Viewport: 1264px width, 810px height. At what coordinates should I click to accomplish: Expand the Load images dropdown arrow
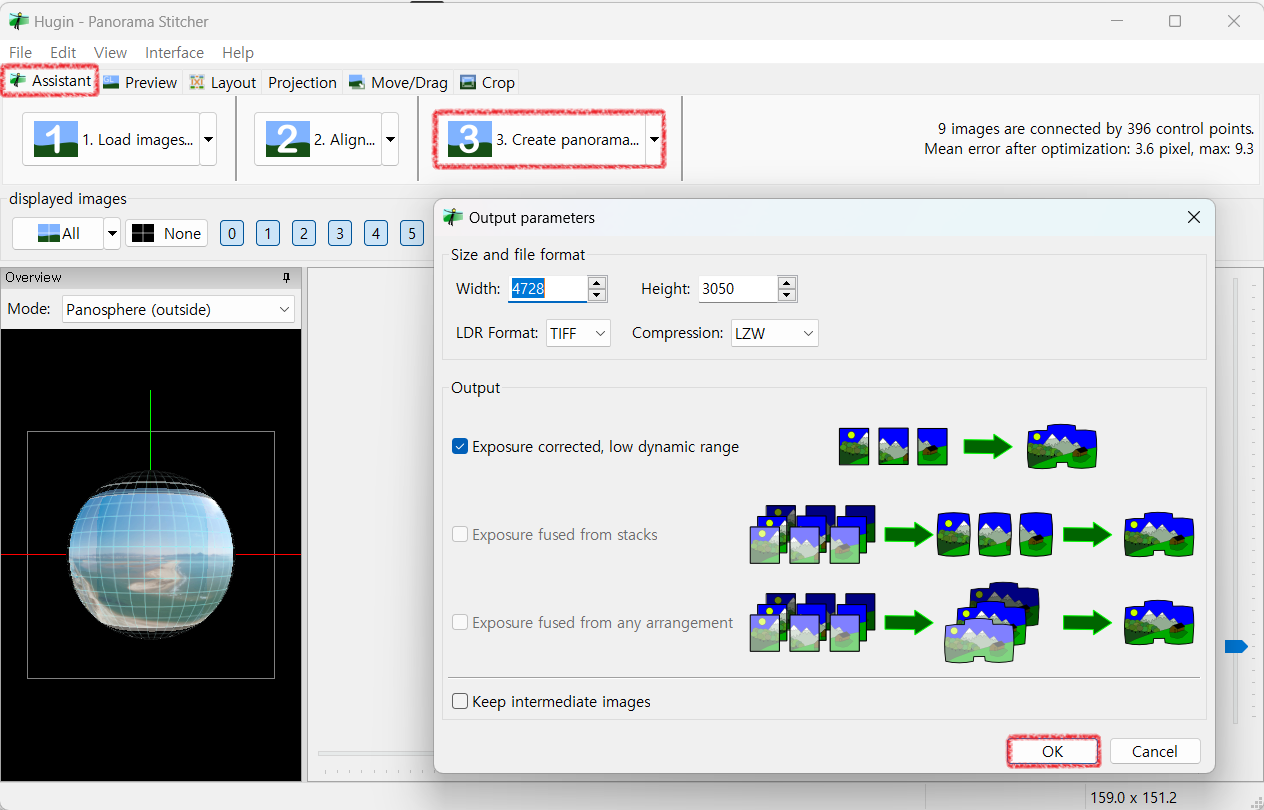(208, 139)
